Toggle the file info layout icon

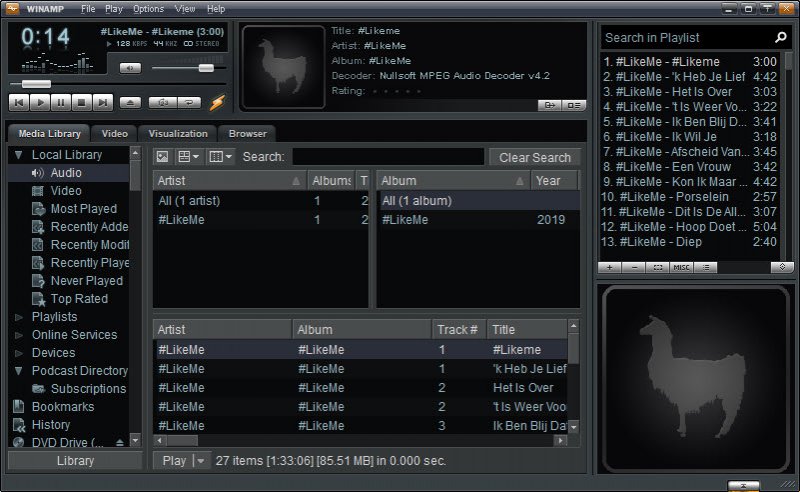tap(574, 105)
